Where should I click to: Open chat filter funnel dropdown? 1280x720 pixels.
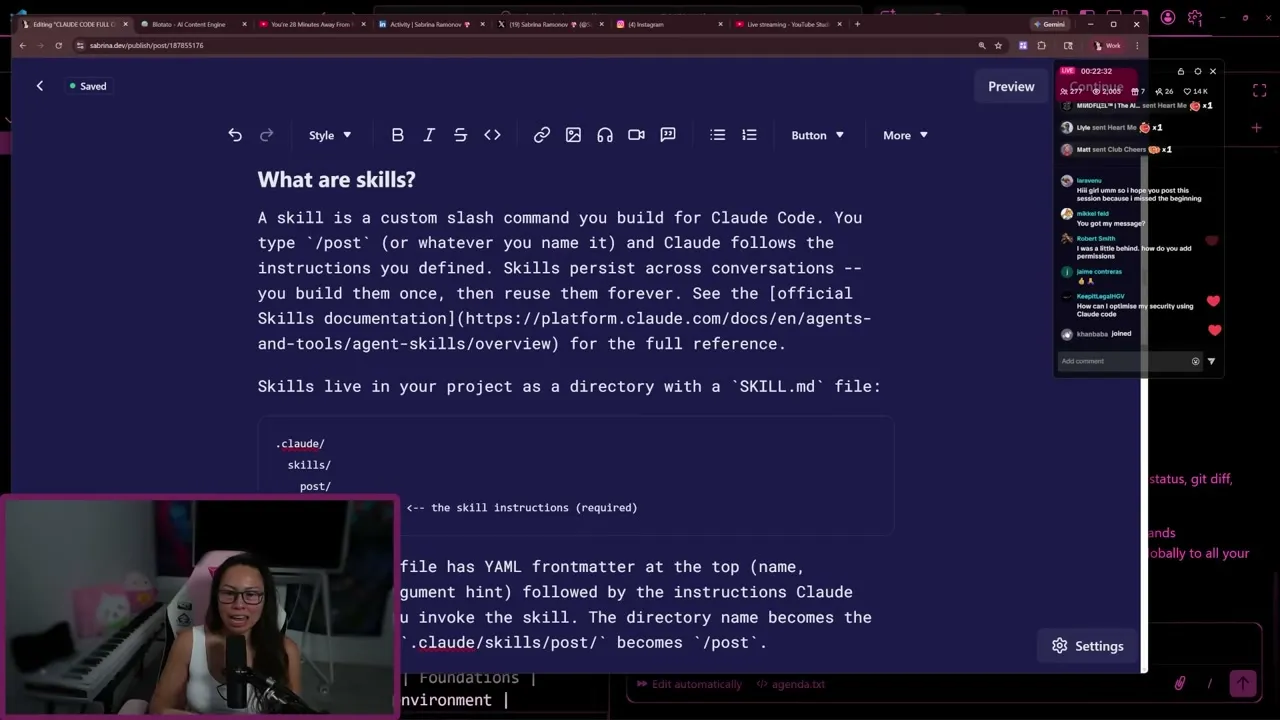click(1211, 361)
